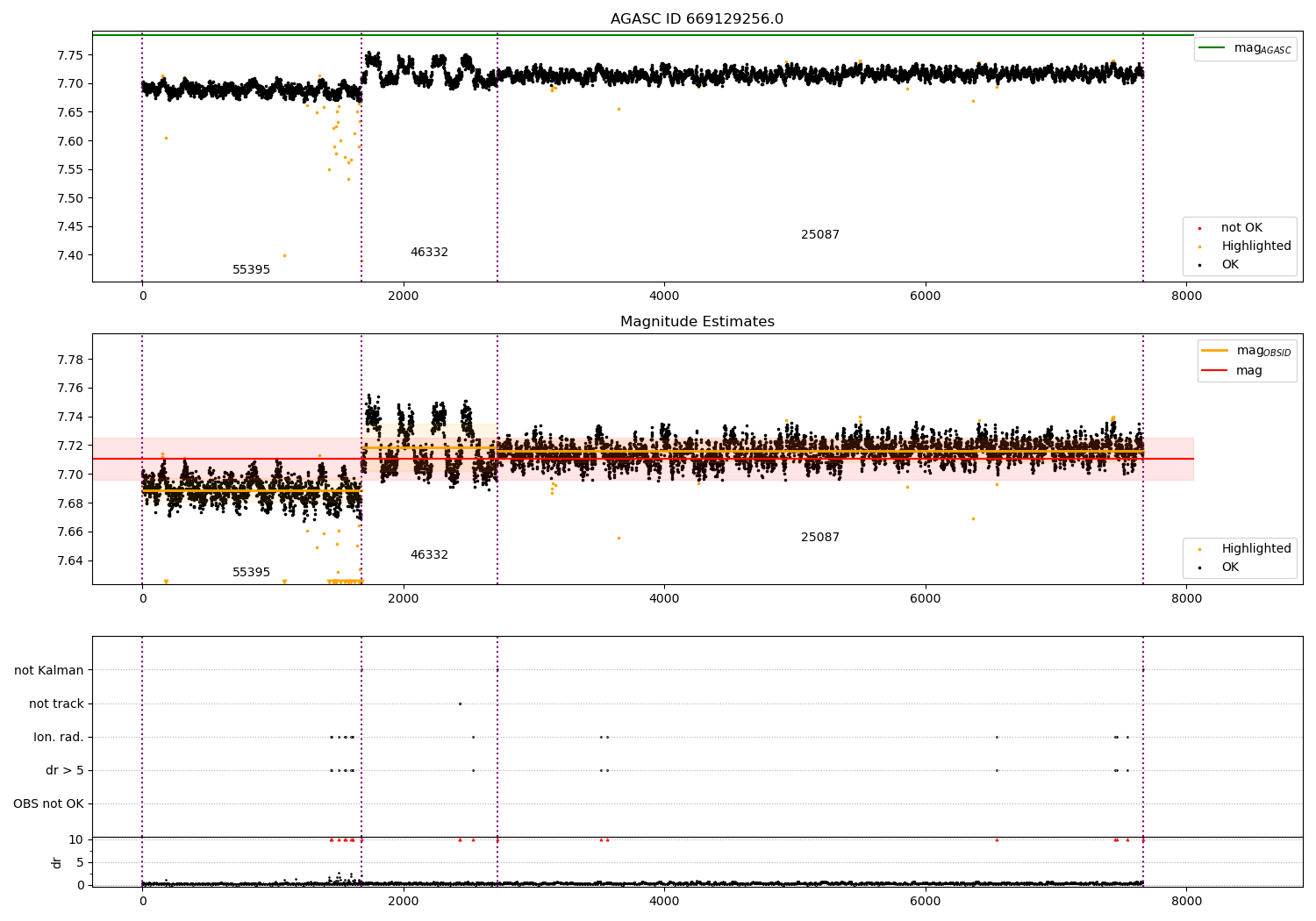Click the 8000 x-tick under top panel
This screenshot has height=921, width=1316.
coord(1186,296)
